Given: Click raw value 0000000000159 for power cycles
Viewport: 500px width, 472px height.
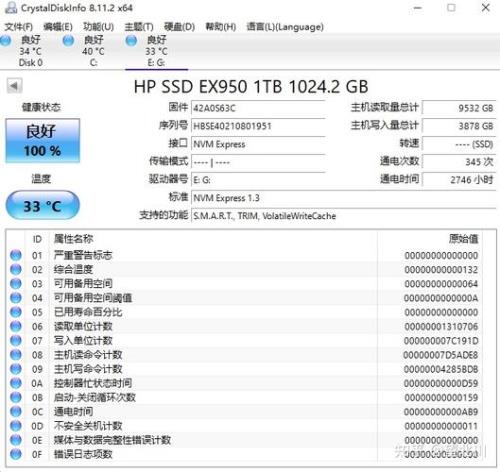Looking at the screenshot, I should 441,397.
